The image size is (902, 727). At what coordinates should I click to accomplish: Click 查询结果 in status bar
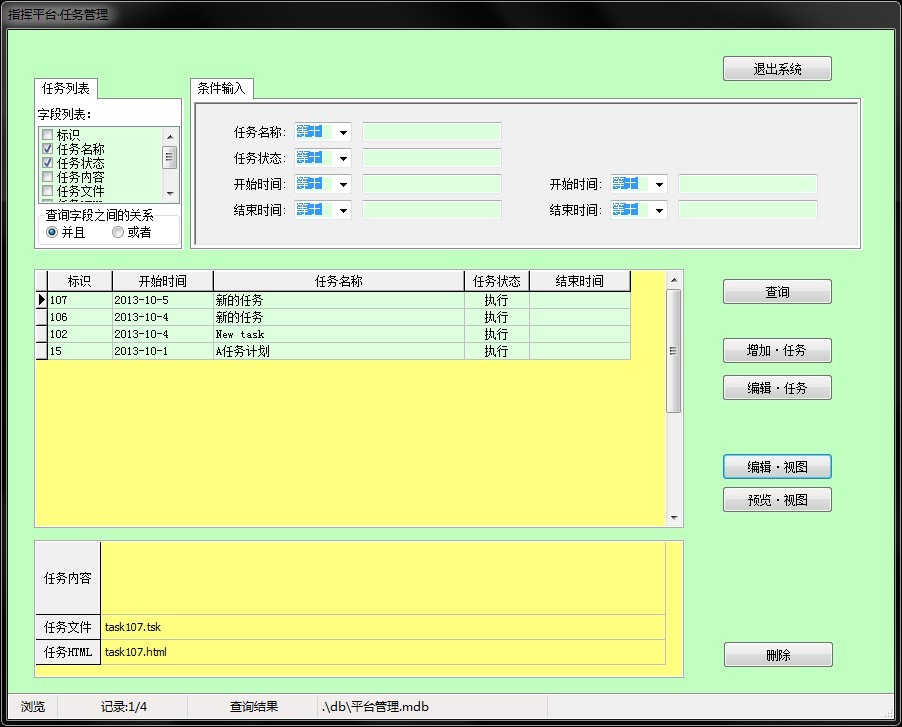click(254, 706)
